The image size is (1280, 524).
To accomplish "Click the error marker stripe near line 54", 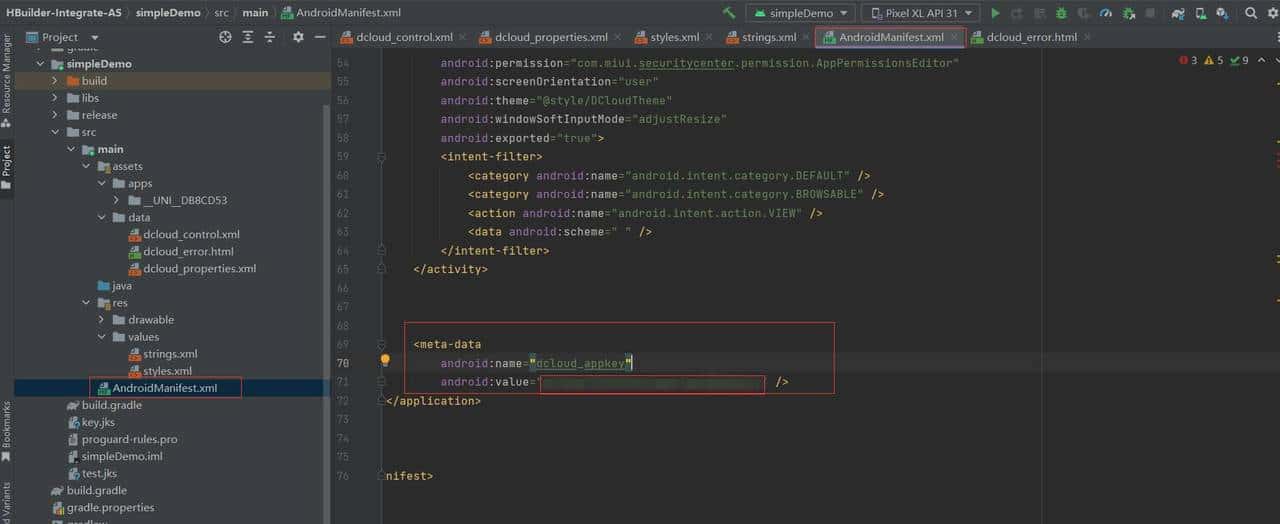I will (x=1275, y=86).
